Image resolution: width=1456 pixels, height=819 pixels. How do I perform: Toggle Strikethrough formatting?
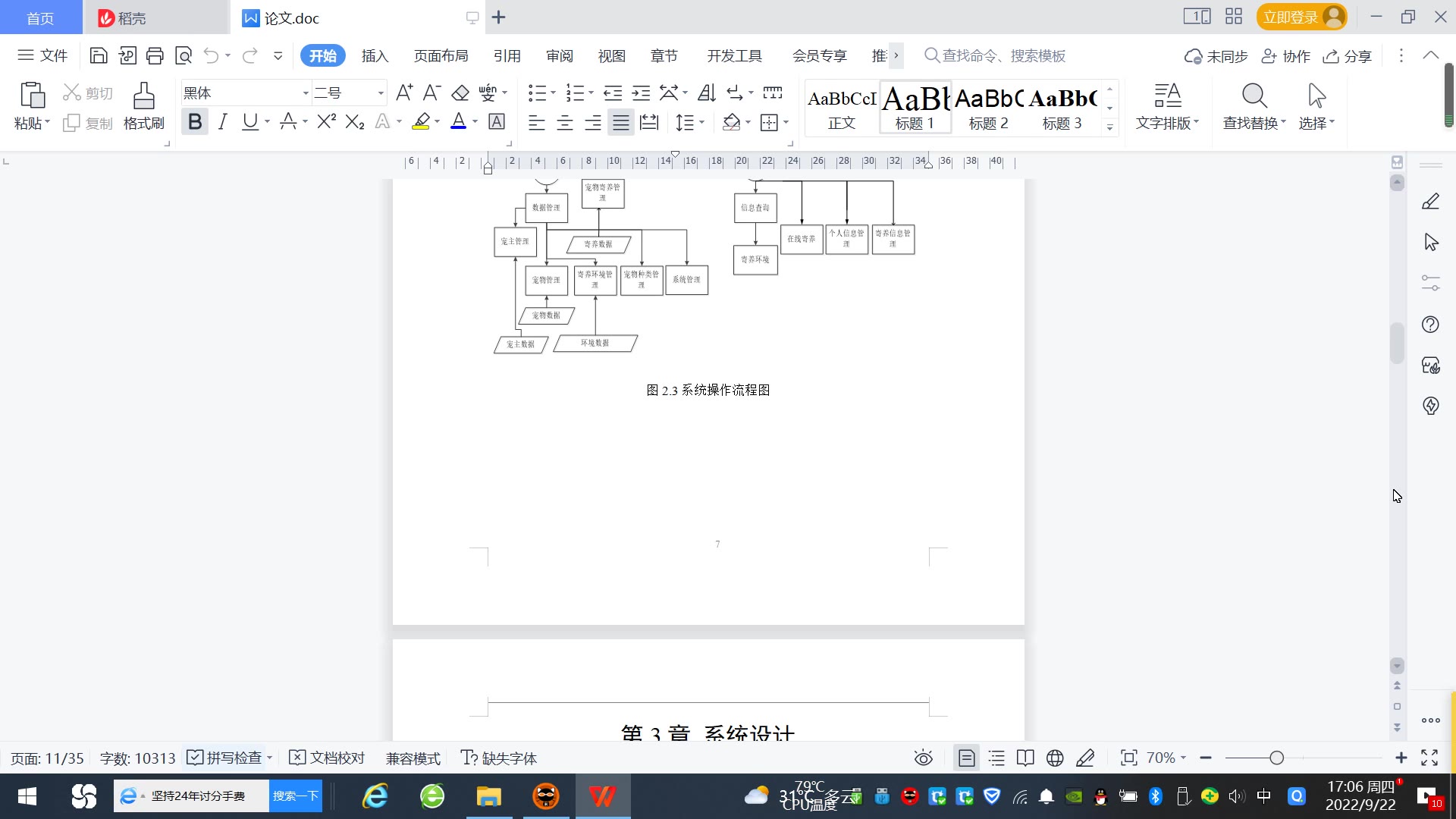288,121
